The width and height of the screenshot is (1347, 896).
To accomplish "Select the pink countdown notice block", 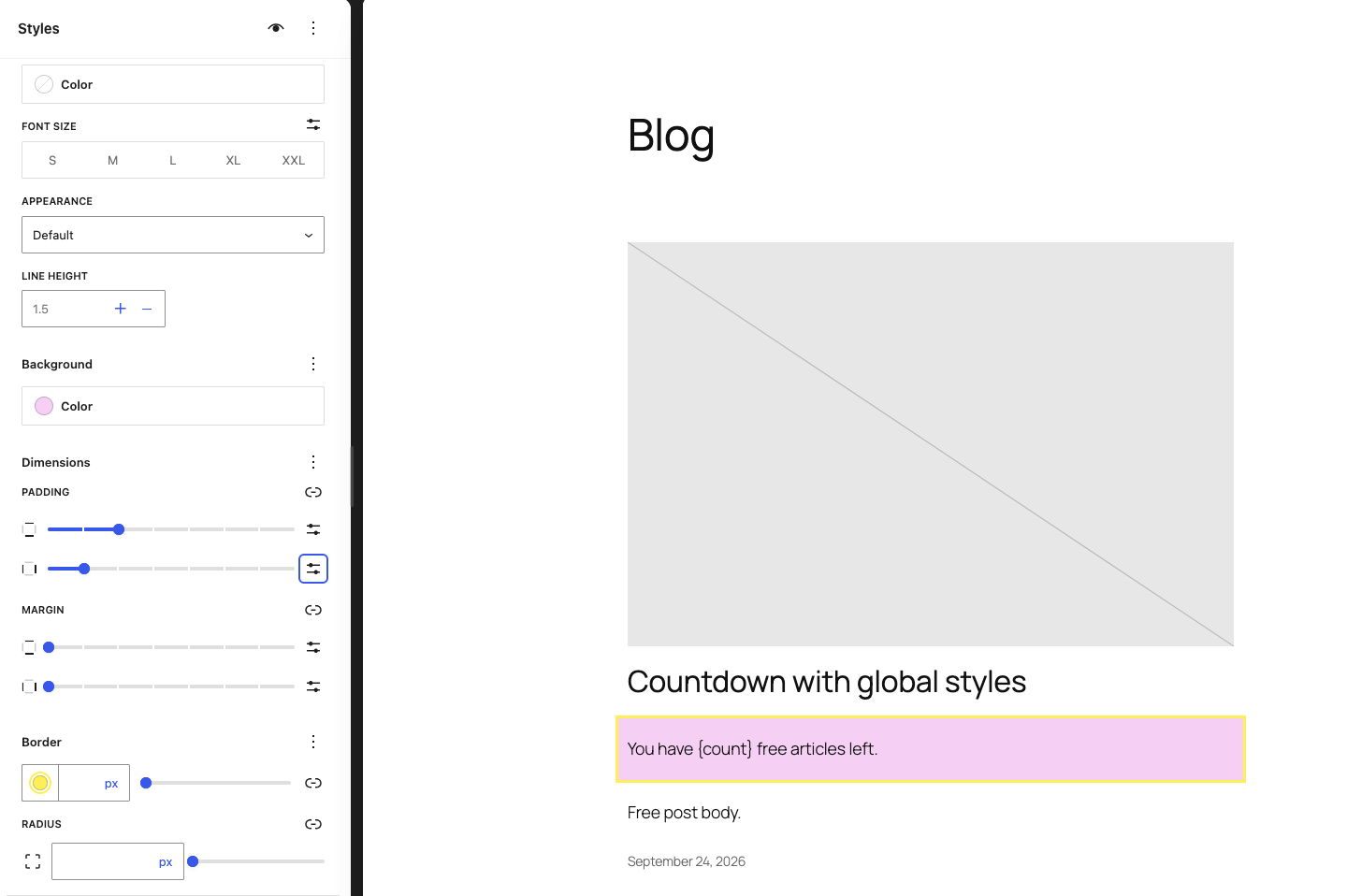I will (931, 749).
